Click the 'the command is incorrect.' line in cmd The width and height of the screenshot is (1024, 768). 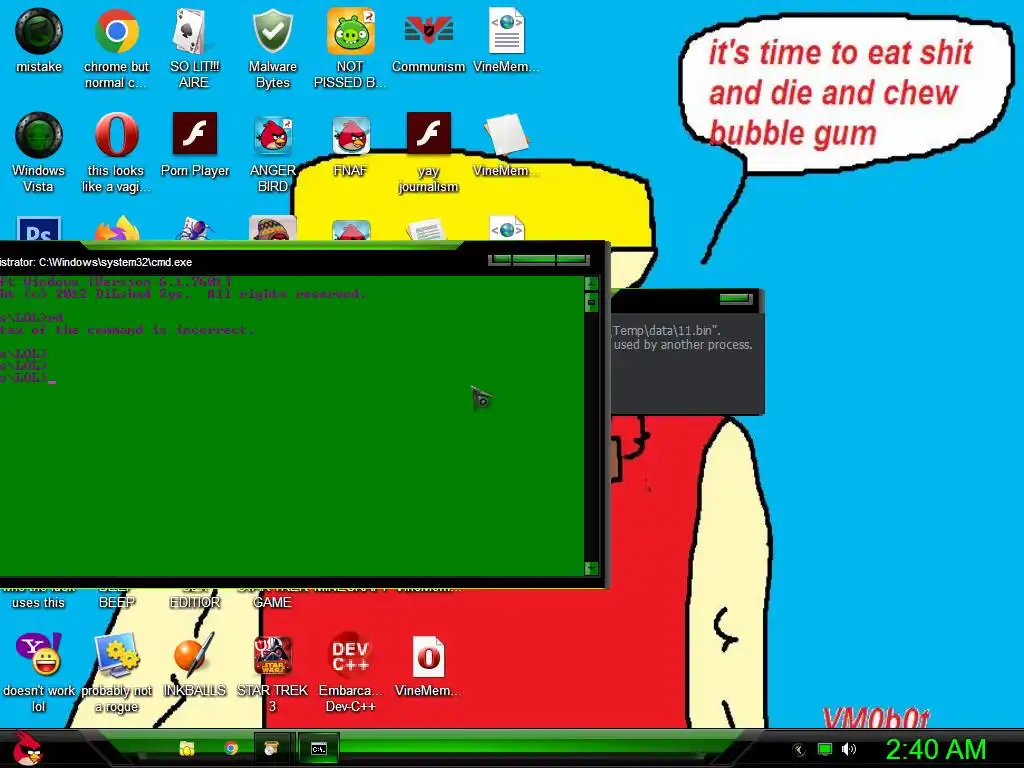126,330
